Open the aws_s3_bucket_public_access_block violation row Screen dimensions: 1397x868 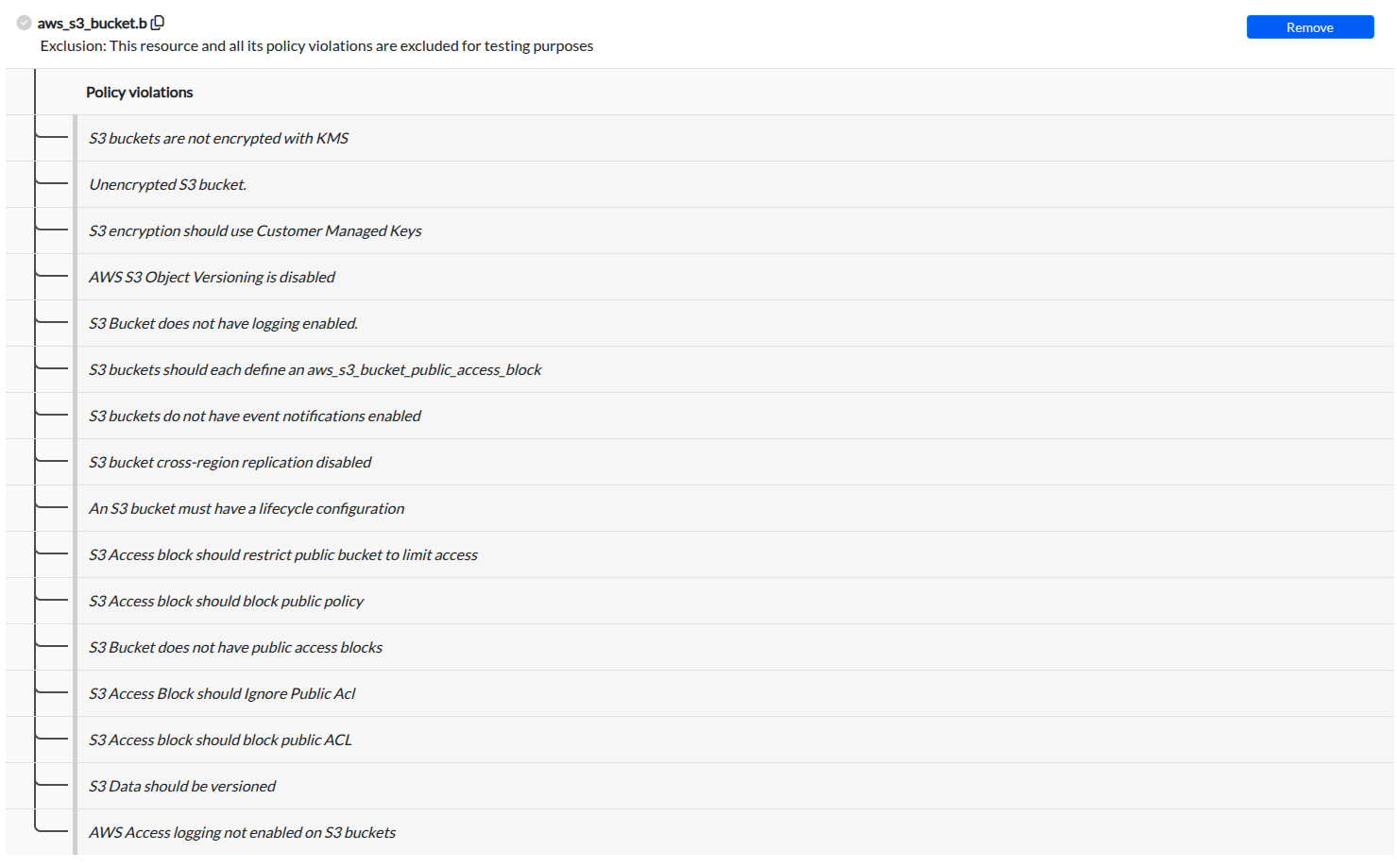[315, 370]
